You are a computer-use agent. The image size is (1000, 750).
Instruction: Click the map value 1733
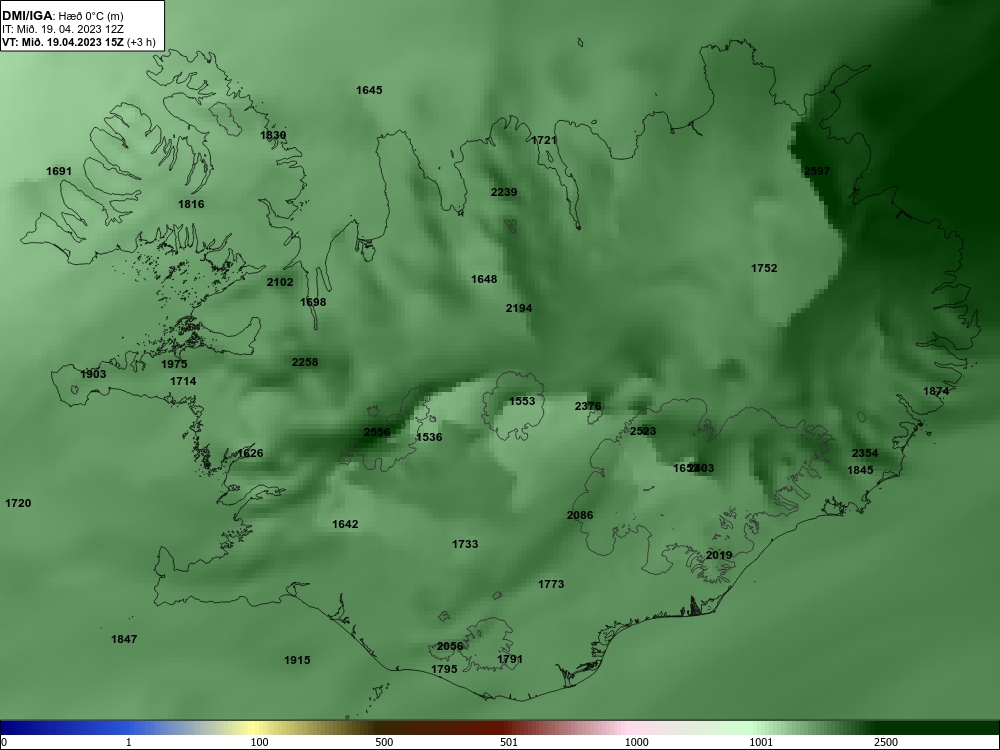[465, 544]
